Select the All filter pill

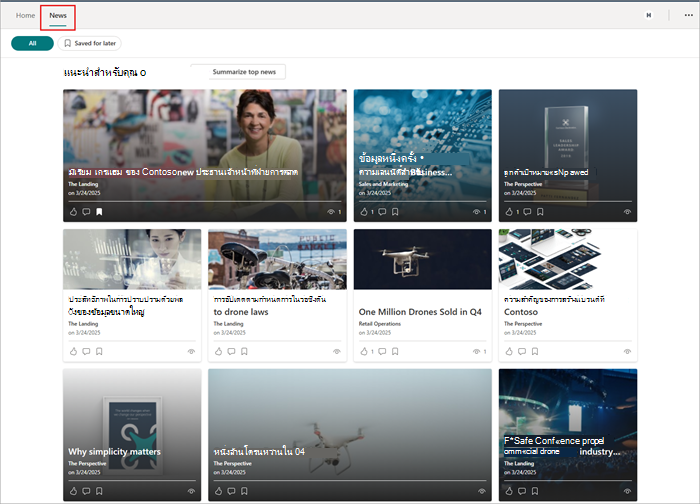pyautogui.click(x=32, y=43)
